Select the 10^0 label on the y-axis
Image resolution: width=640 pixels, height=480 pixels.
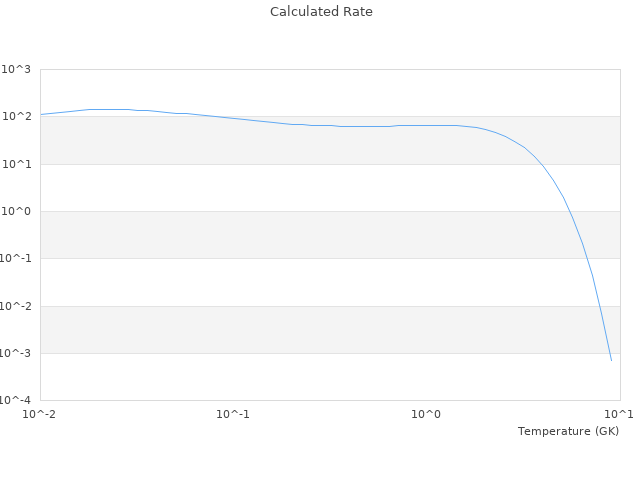(16, 211)
